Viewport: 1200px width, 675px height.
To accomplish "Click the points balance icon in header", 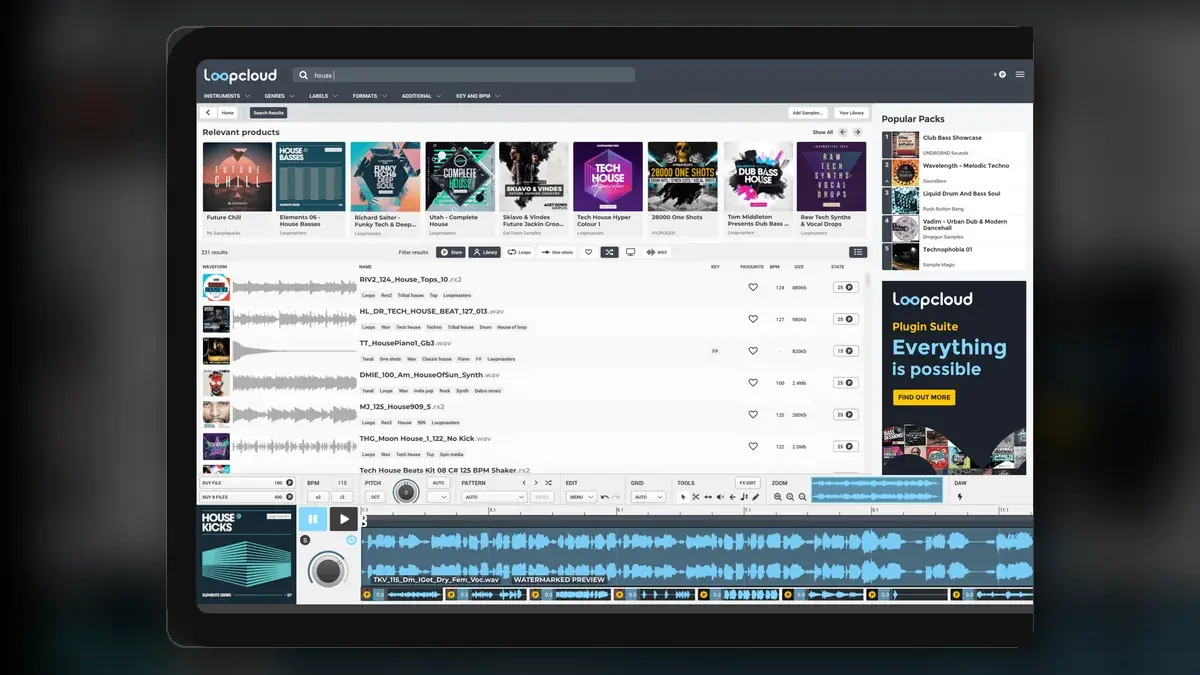I will (1001, 74).
